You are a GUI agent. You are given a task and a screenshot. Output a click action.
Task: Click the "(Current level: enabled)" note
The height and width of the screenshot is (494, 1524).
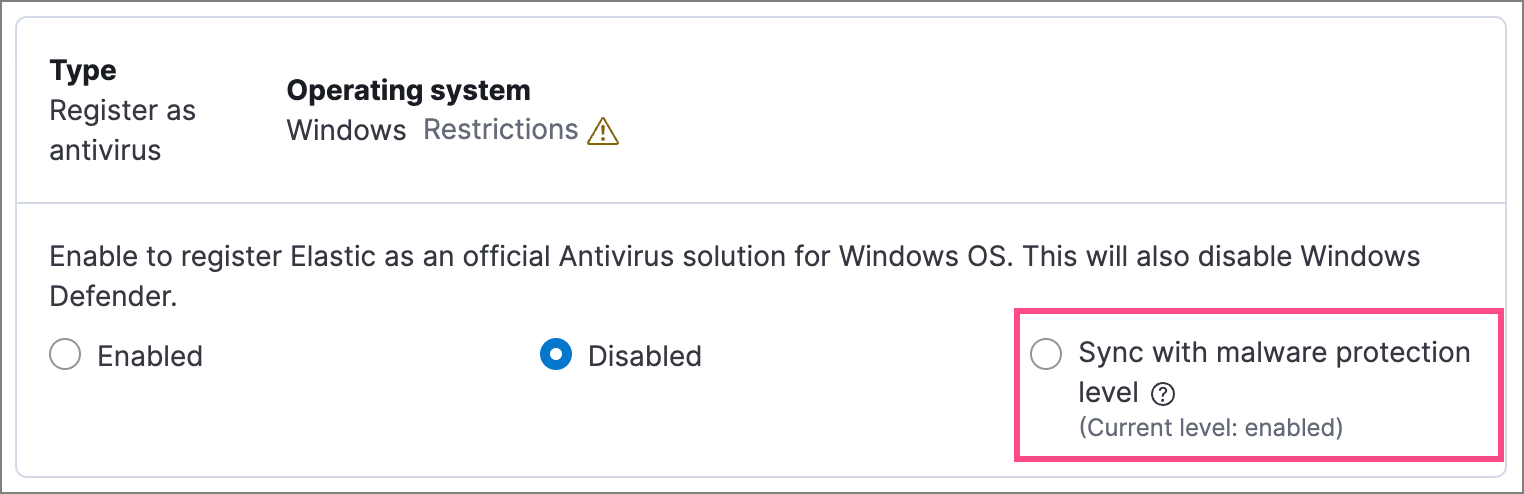tap(1210, 428)
